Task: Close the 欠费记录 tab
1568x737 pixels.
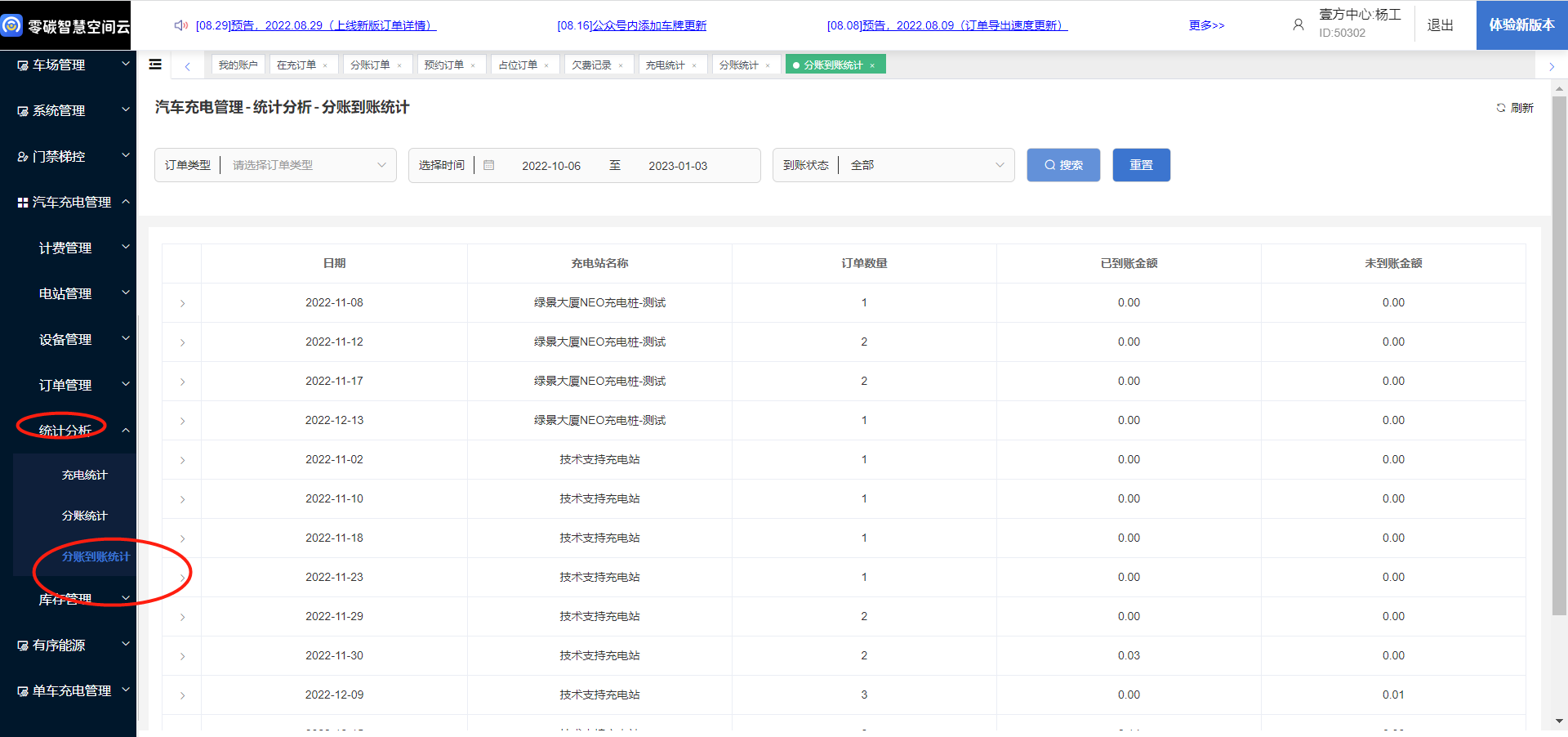Action: click(621, 65)
